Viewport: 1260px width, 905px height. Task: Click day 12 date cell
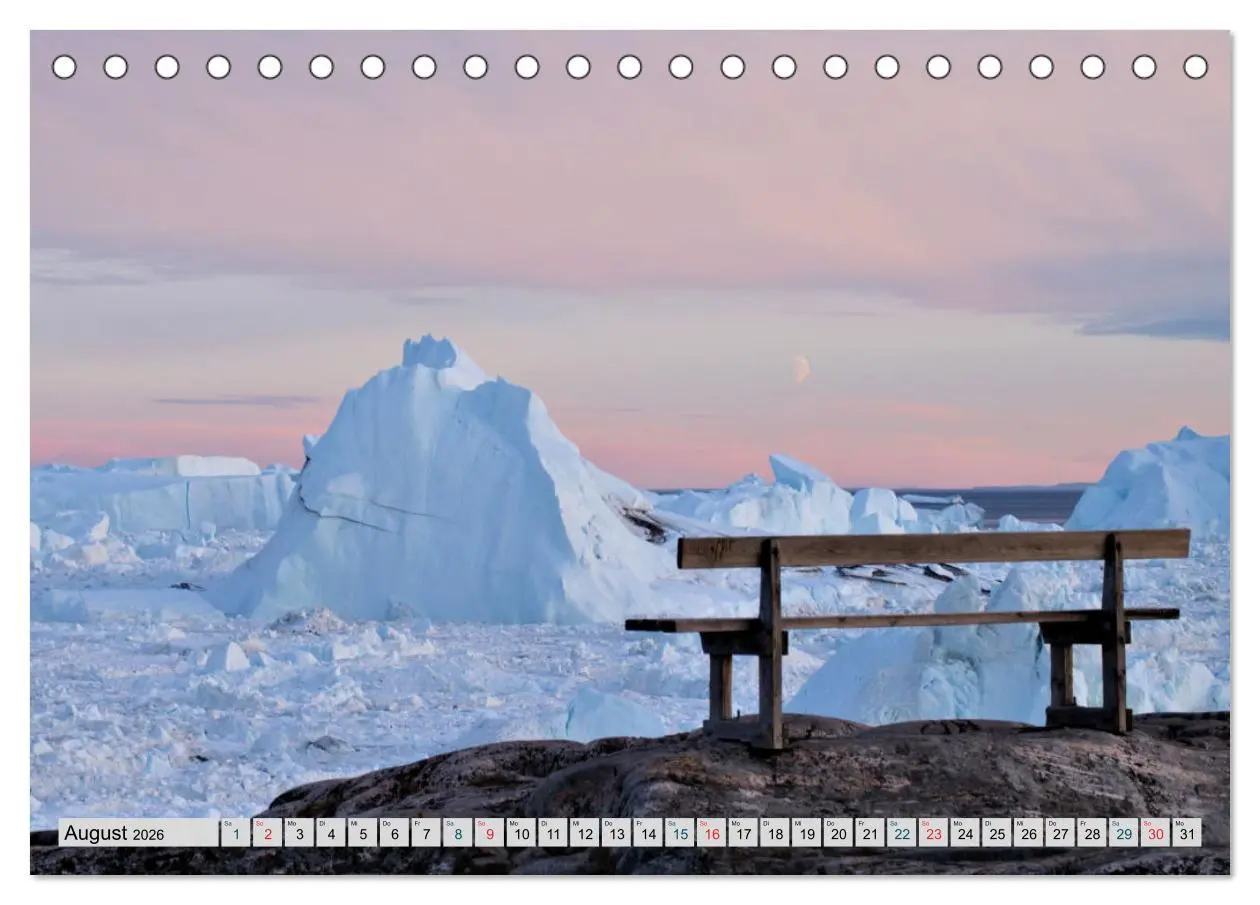click(x=584, y=833)
